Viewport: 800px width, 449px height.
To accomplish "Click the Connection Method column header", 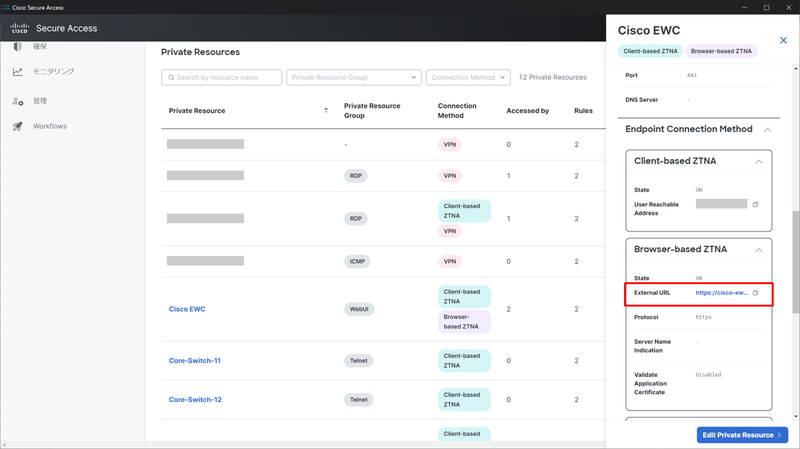I will [457, 111].
